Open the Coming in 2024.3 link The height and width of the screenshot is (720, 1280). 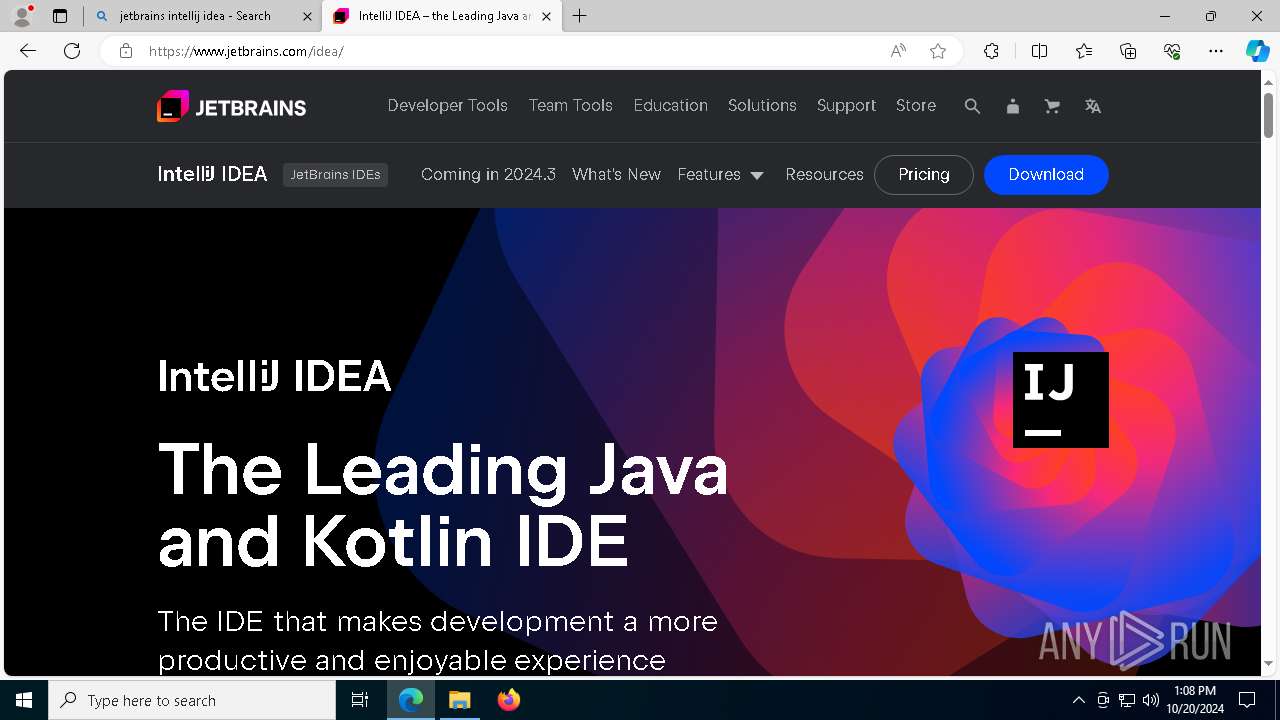pyautogui.click(x=488, y=174)
